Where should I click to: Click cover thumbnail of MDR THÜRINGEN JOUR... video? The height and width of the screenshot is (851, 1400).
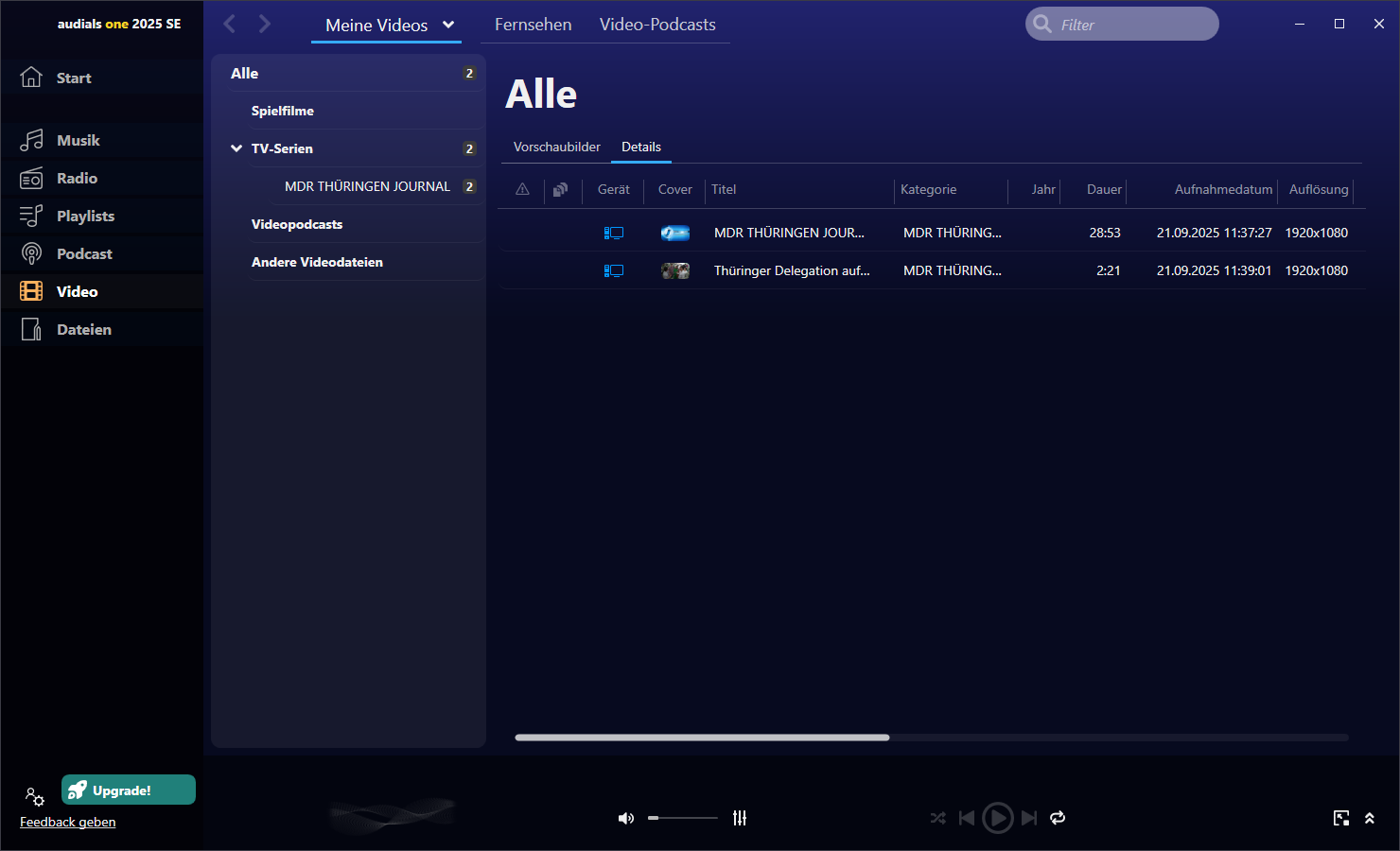coord(675,233)
